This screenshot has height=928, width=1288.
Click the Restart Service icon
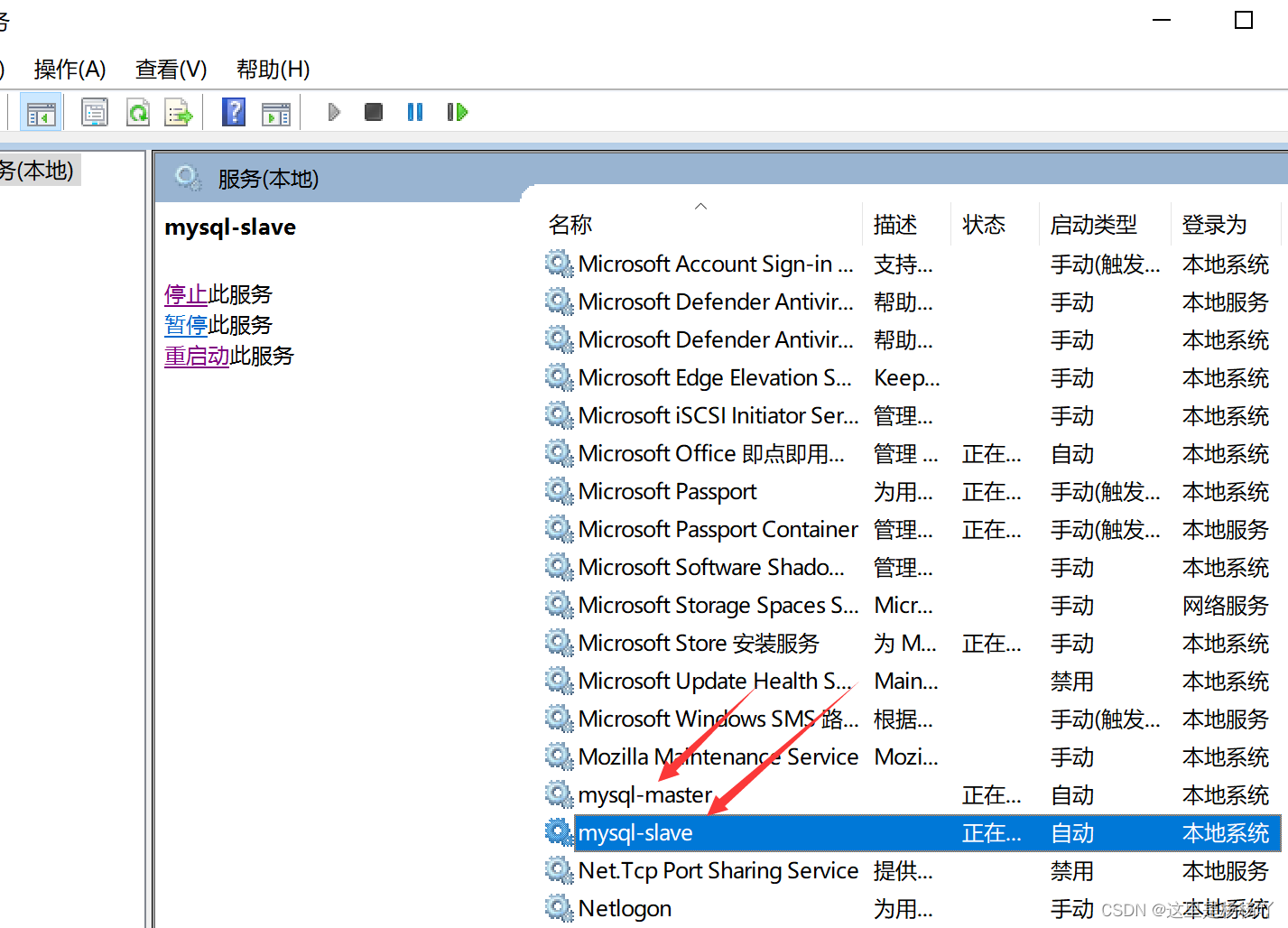458,112
